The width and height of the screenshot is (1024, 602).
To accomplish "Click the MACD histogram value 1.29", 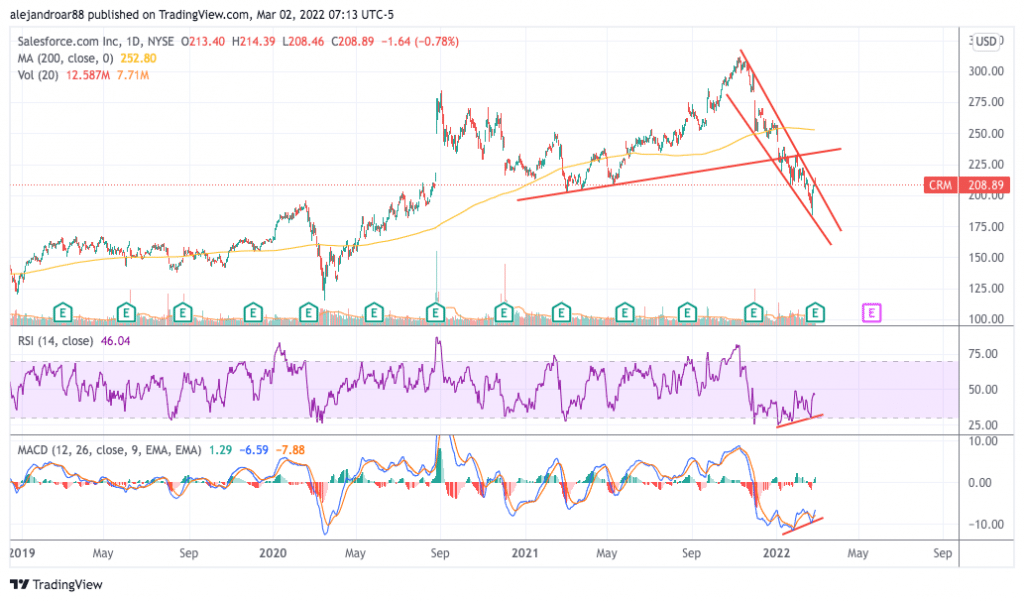I will tap(220, 450).
